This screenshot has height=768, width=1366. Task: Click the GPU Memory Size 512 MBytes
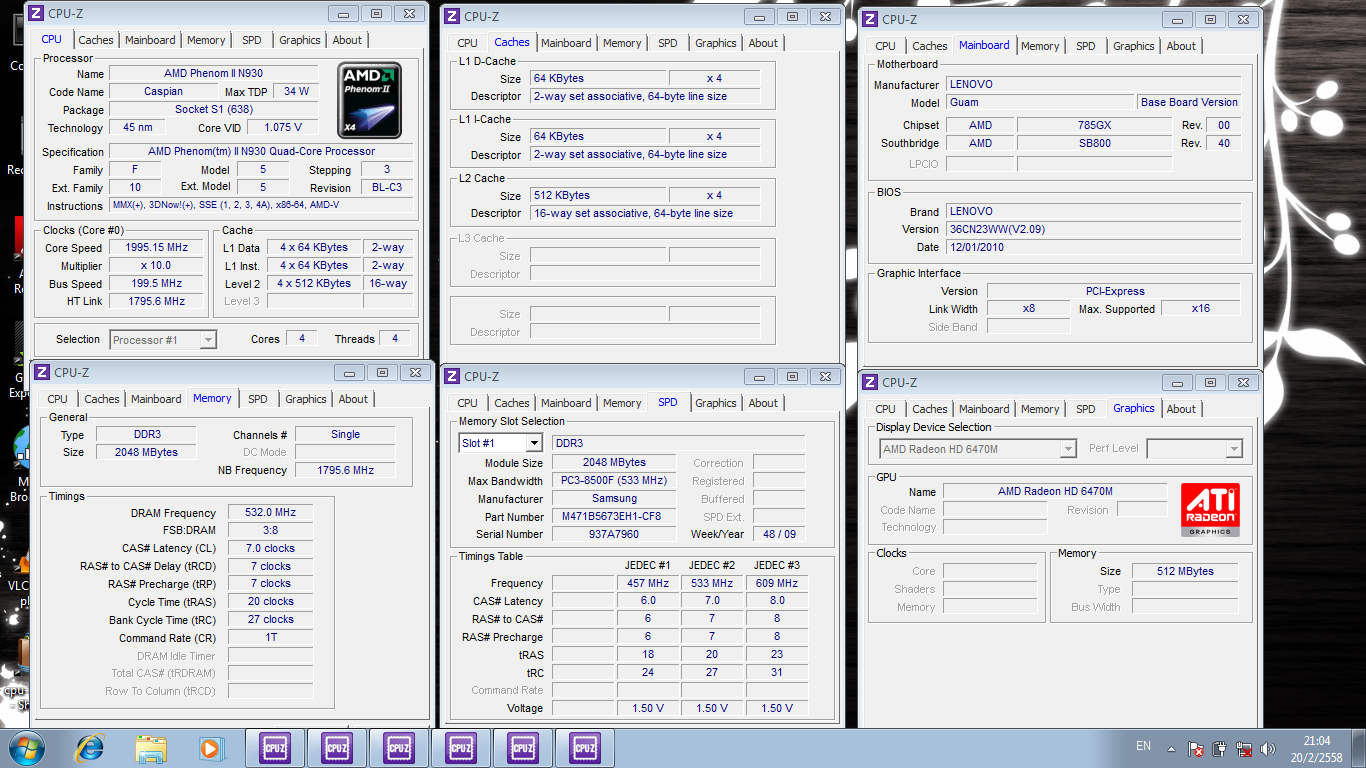pyautogui.click(x=1184, y=571)
